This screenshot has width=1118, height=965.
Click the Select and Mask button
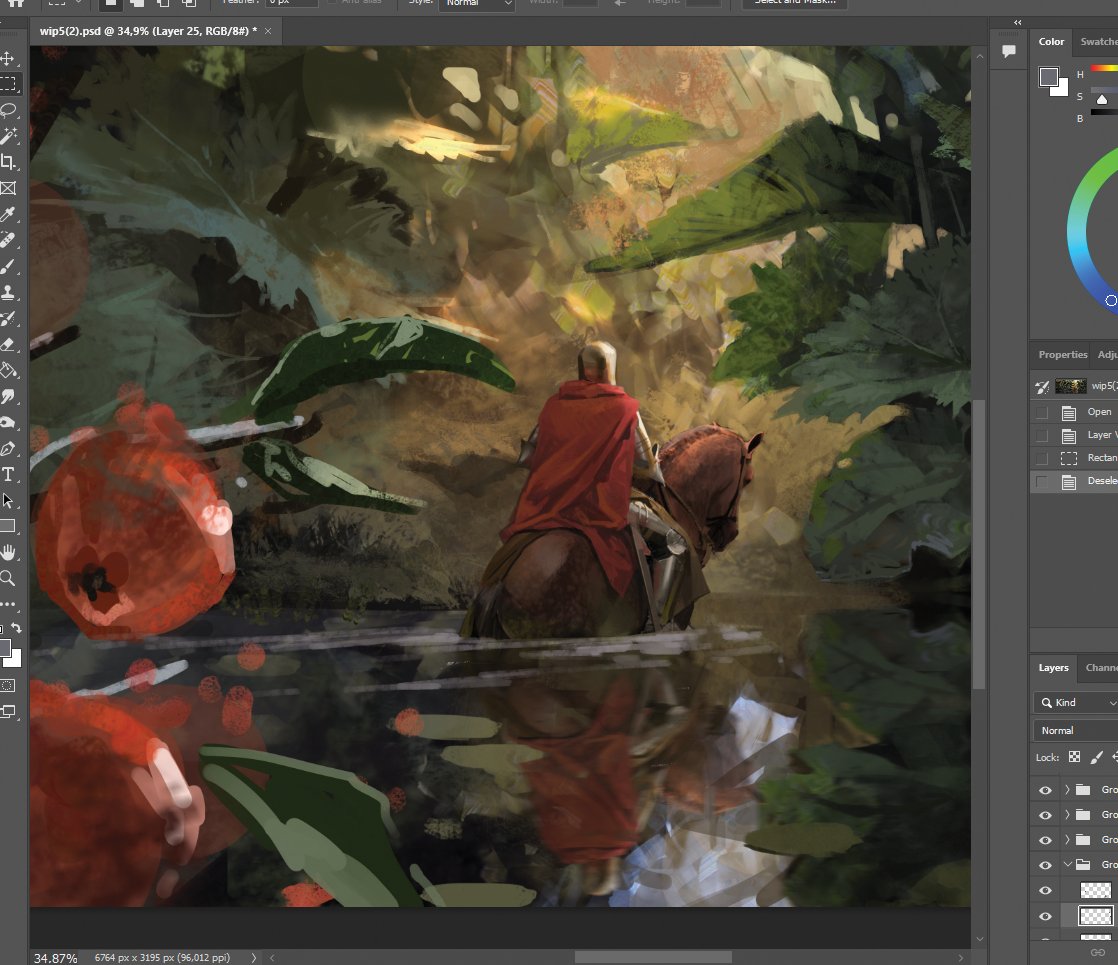click(795, 3)
